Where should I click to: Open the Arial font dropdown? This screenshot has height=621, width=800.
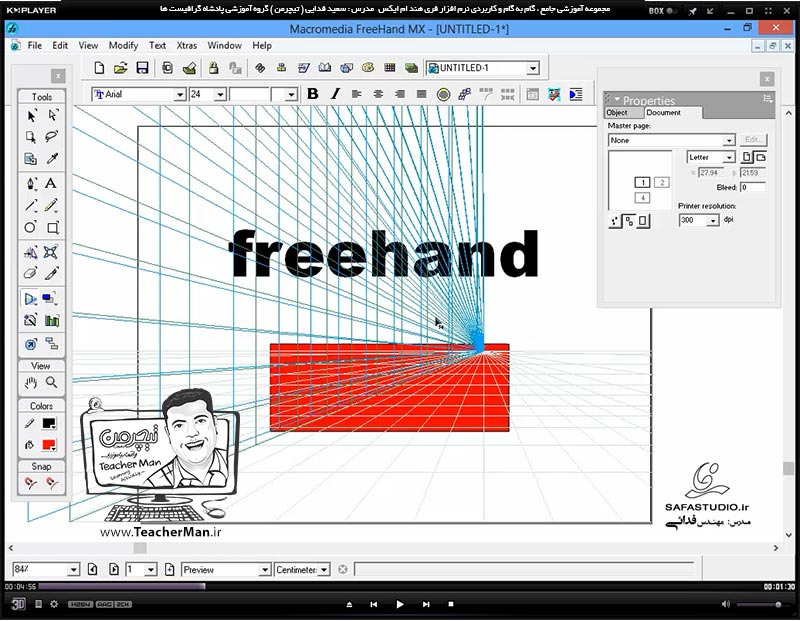click(180, 95)
